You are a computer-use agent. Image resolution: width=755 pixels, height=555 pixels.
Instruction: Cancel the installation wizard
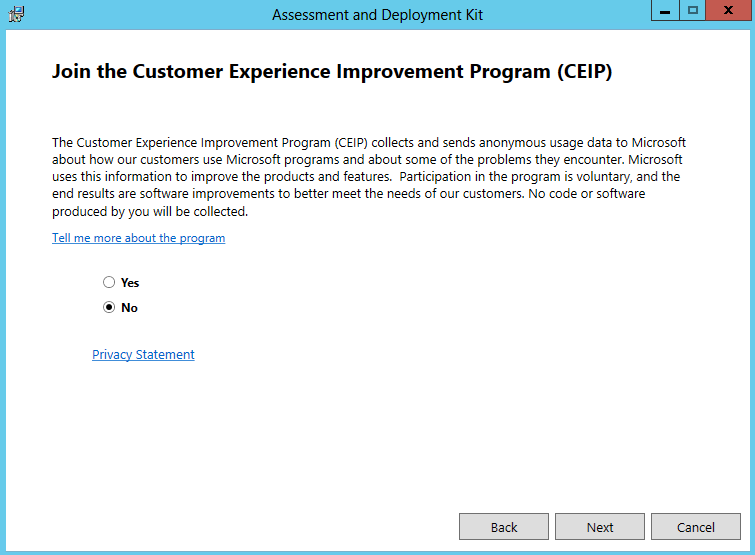pos(696,527)
